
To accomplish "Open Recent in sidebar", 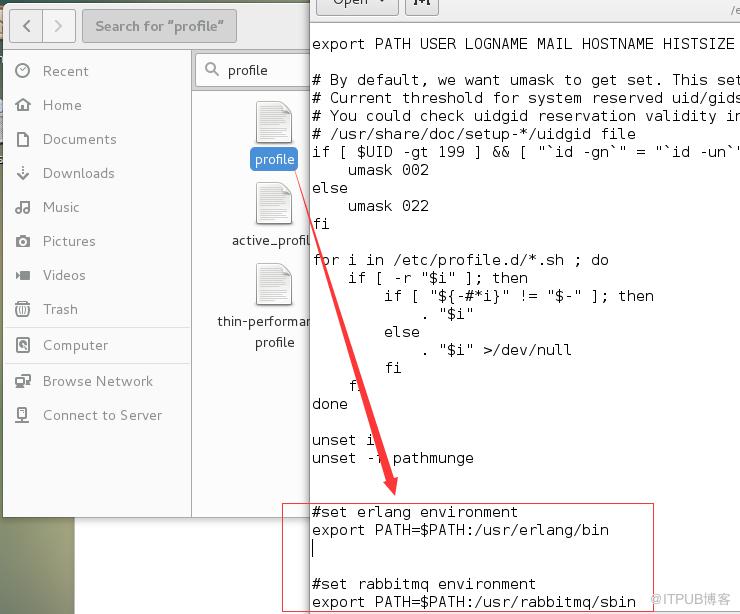I will coord(66,71).
